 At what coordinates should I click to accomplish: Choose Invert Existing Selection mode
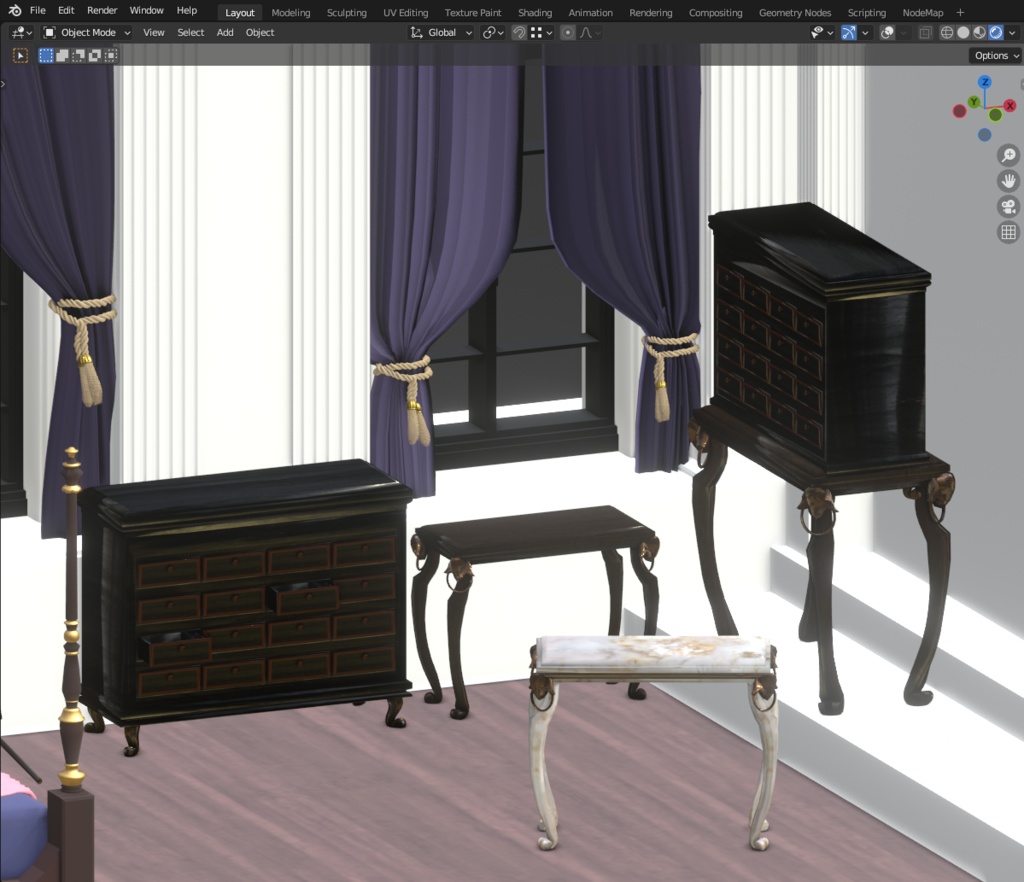tap(95, 55)
